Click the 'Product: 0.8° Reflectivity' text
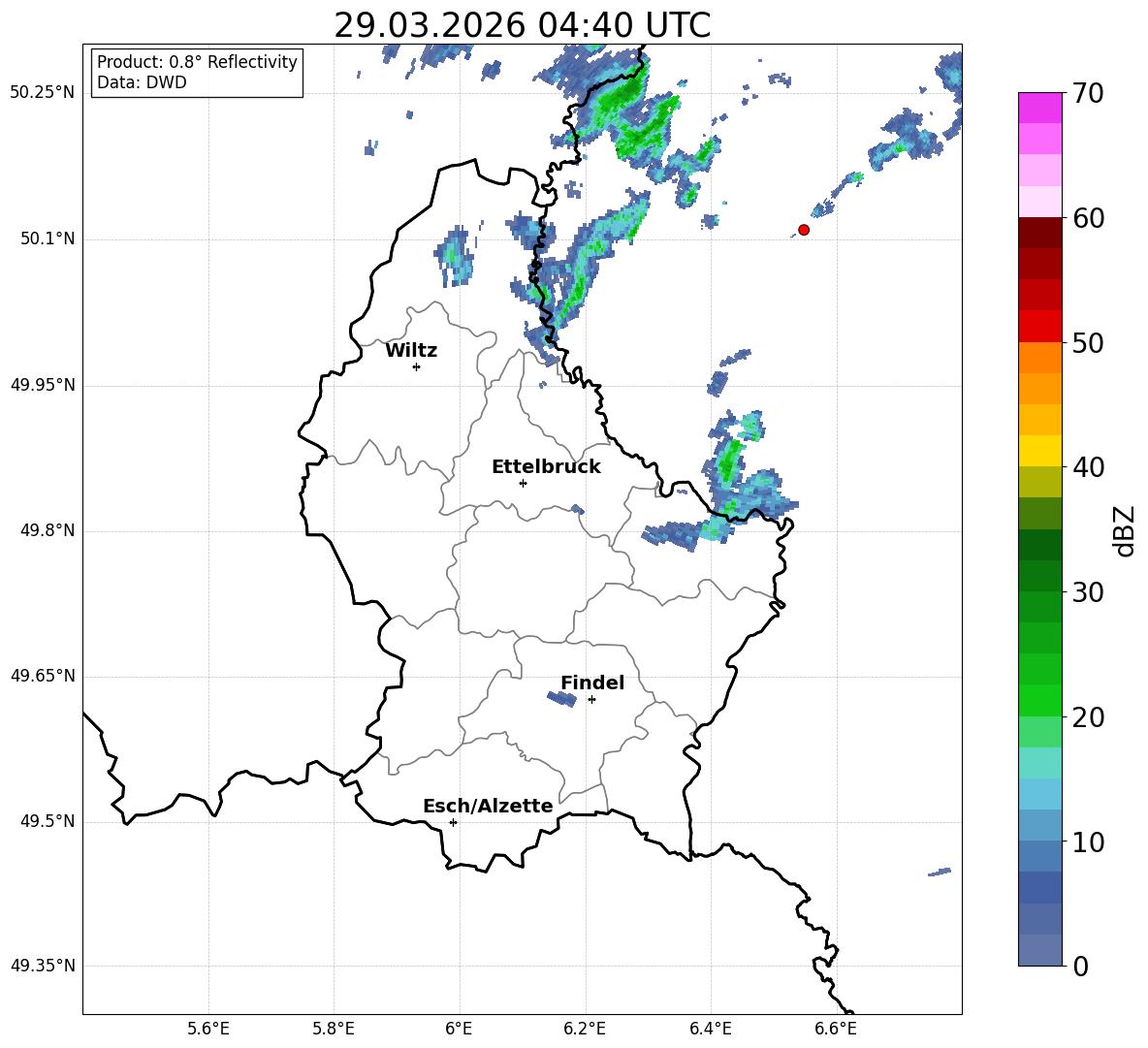The width and height of the screenshot is (1148, 1048). [197, 62]
